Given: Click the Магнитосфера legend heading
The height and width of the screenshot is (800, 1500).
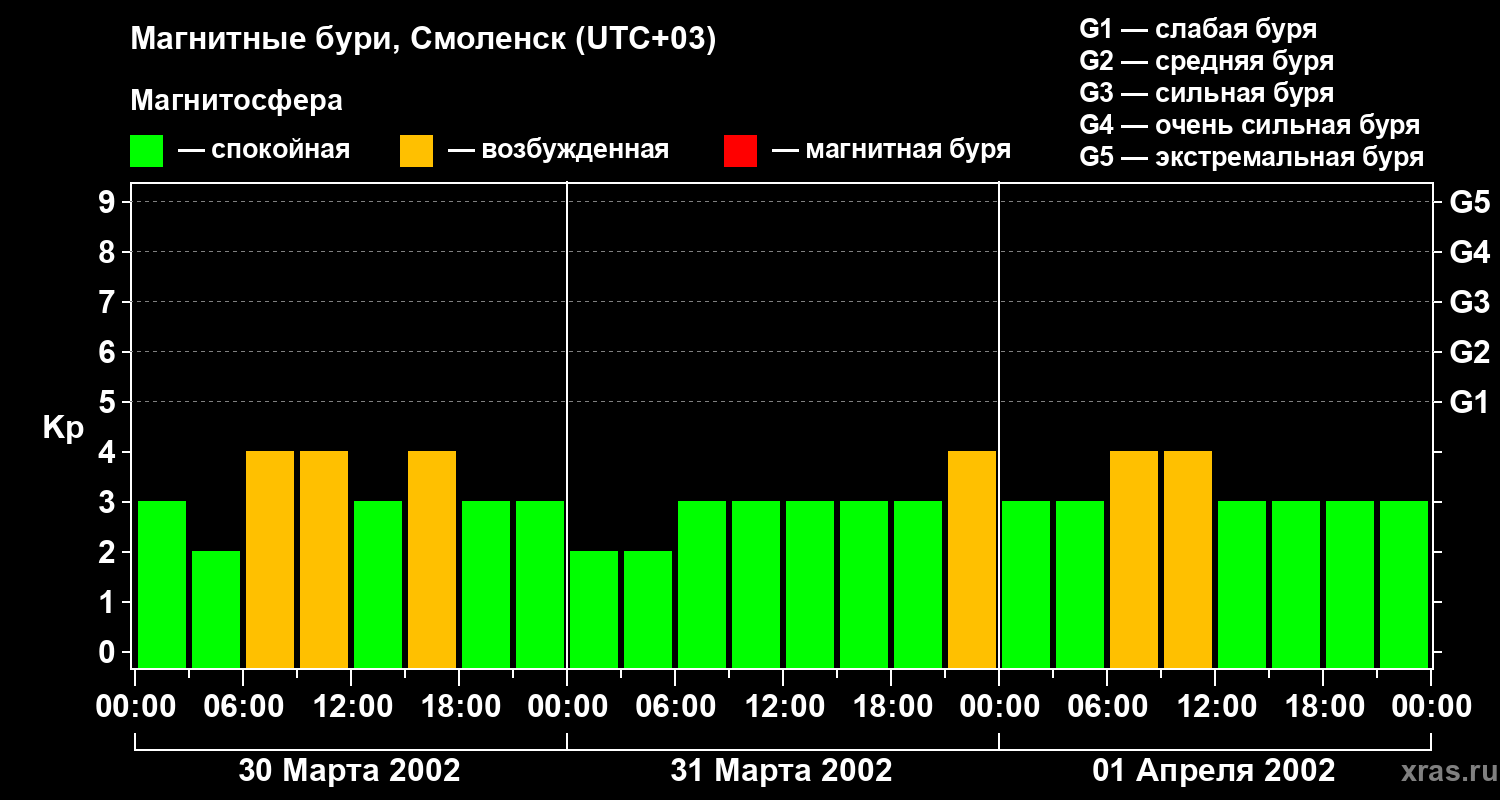Looking at the screenshot, I should 236,101.
